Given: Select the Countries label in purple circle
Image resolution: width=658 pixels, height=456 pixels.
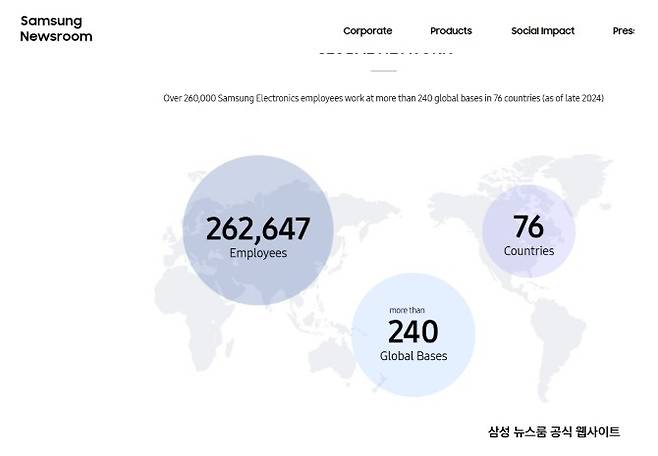Looking at the screenshot, I should point(528,251).
